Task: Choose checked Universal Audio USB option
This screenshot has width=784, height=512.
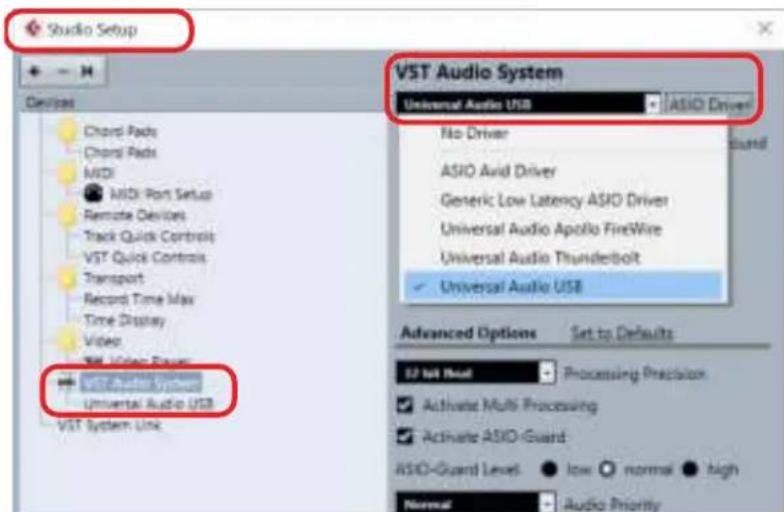Action: (x=564, y=286)
